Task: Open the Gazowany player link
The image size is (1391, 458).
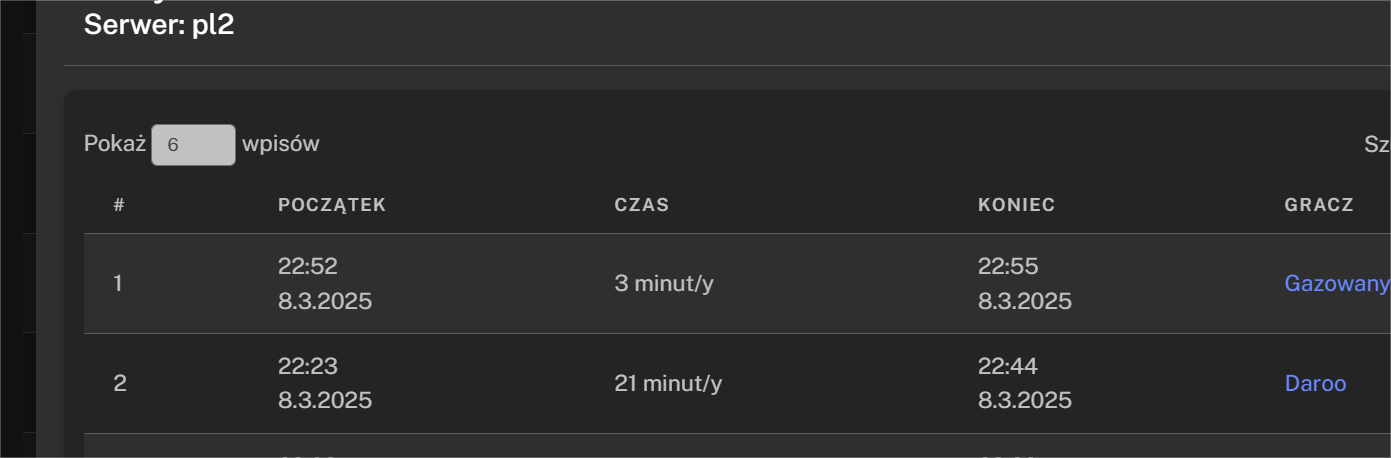Action: coord(1336,283)
